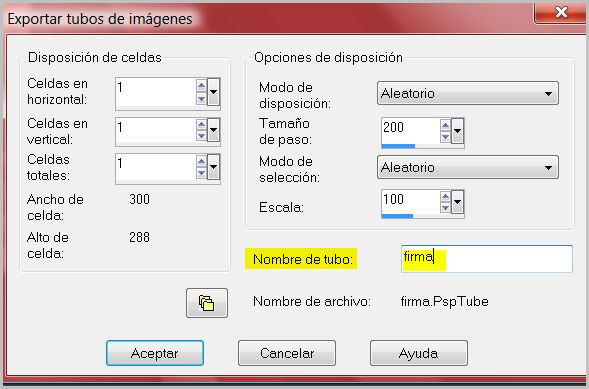Increase Tamaño de paso with up arrow
589x389 pixels.
click(x=446, y=125)
